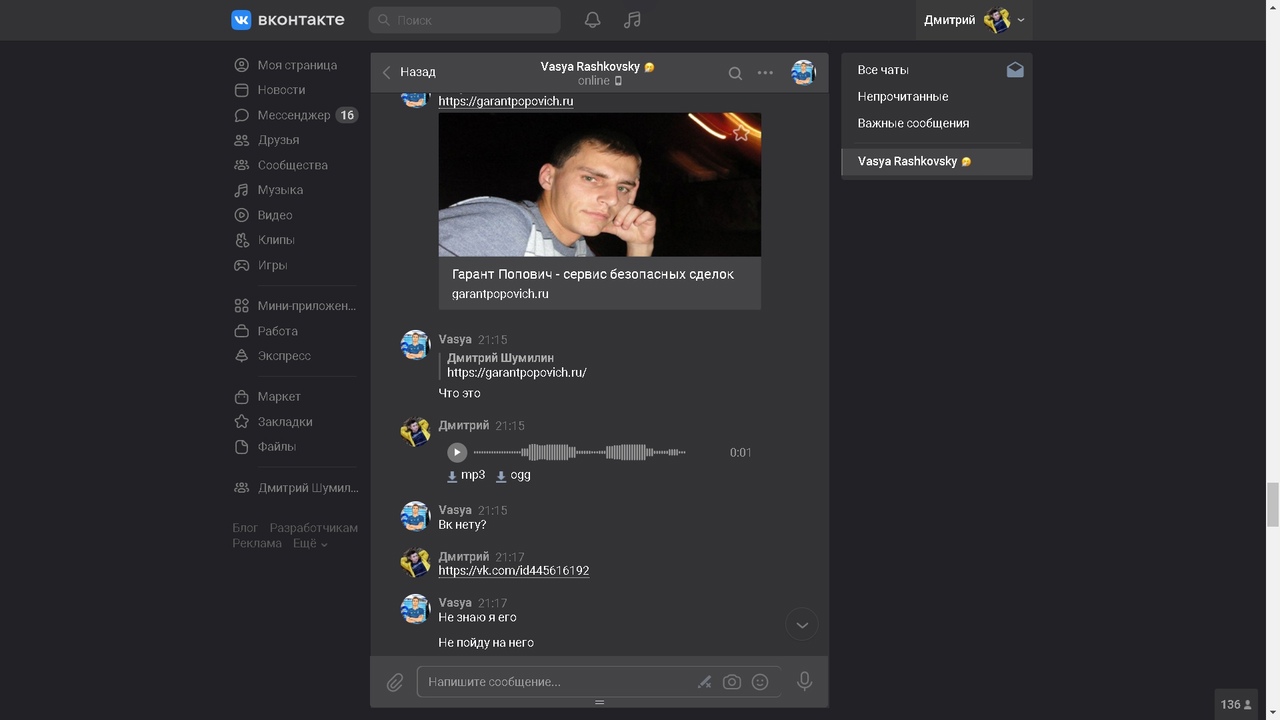
Task: Click the microphone voice message icon
Action: (x=804, y=681)
